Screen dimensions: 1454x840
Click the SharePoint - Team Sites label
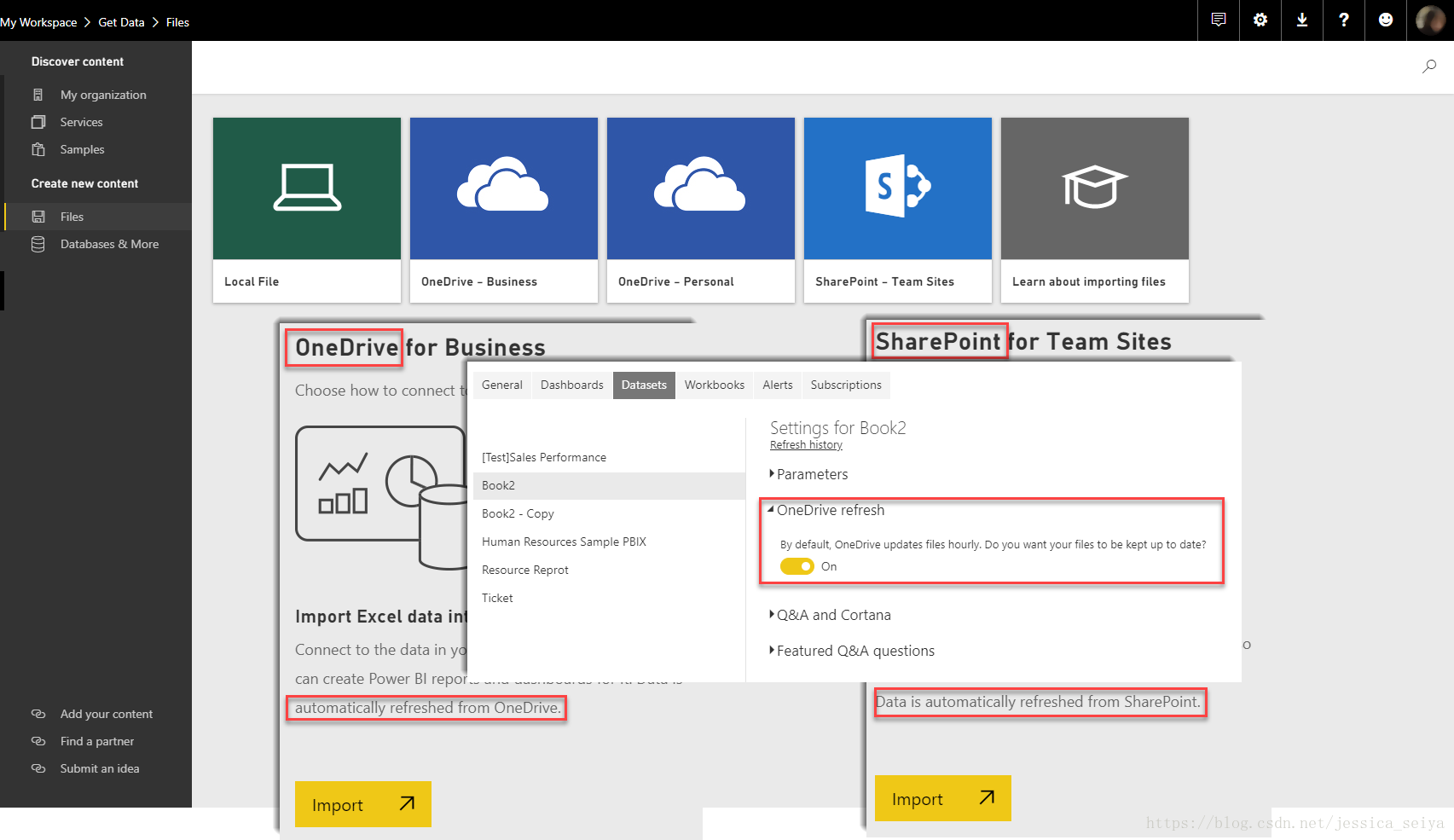tap(884, 281)
